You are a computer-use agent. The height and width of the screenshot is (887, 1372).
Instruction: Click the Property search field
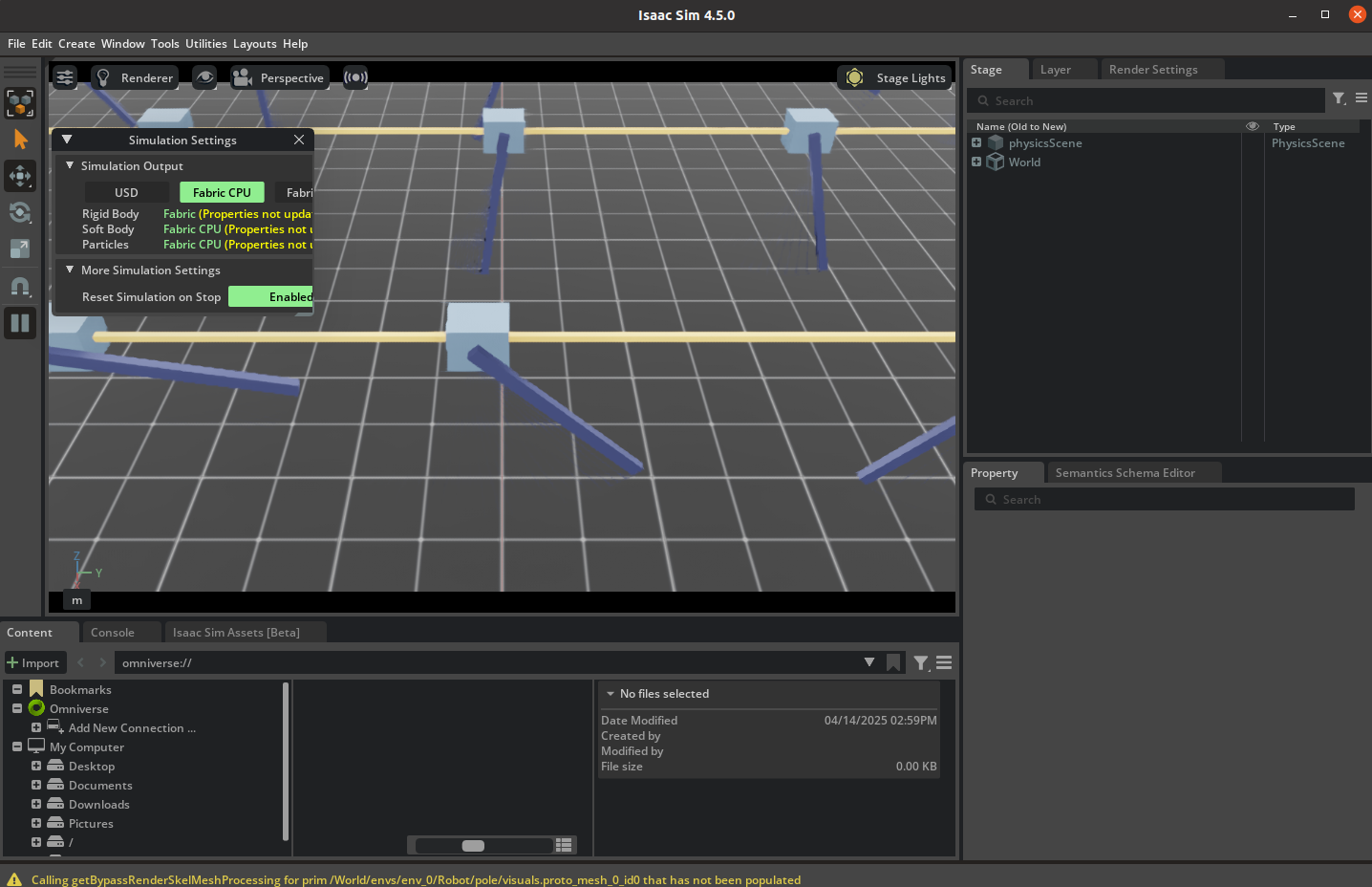pos(1165,499)
